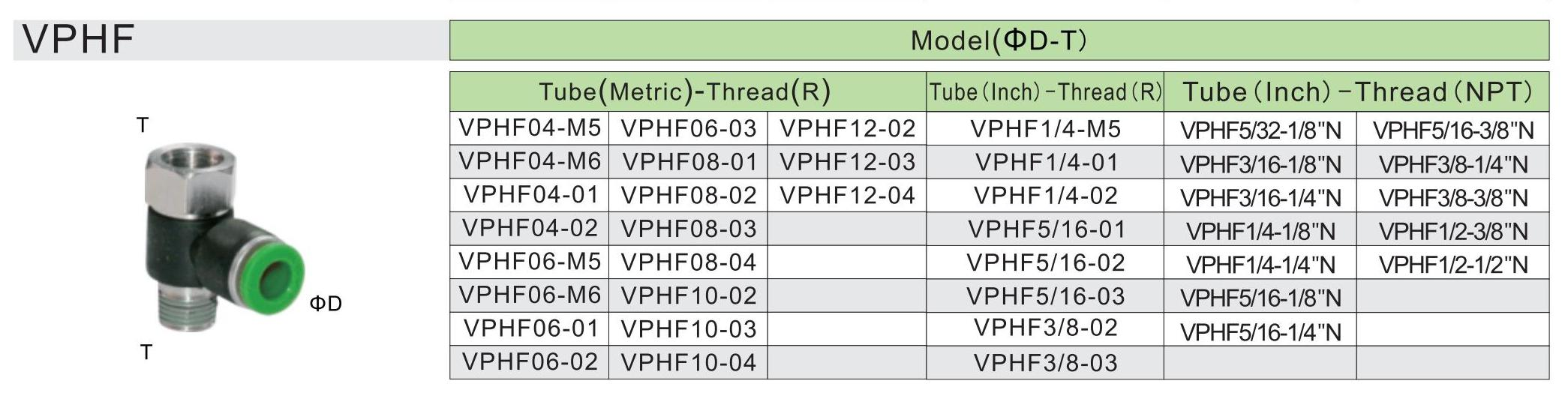Click the Tube(Metric)-Thread(R) column header
The height and width of the screenshot is (402, 1568).
685,92
